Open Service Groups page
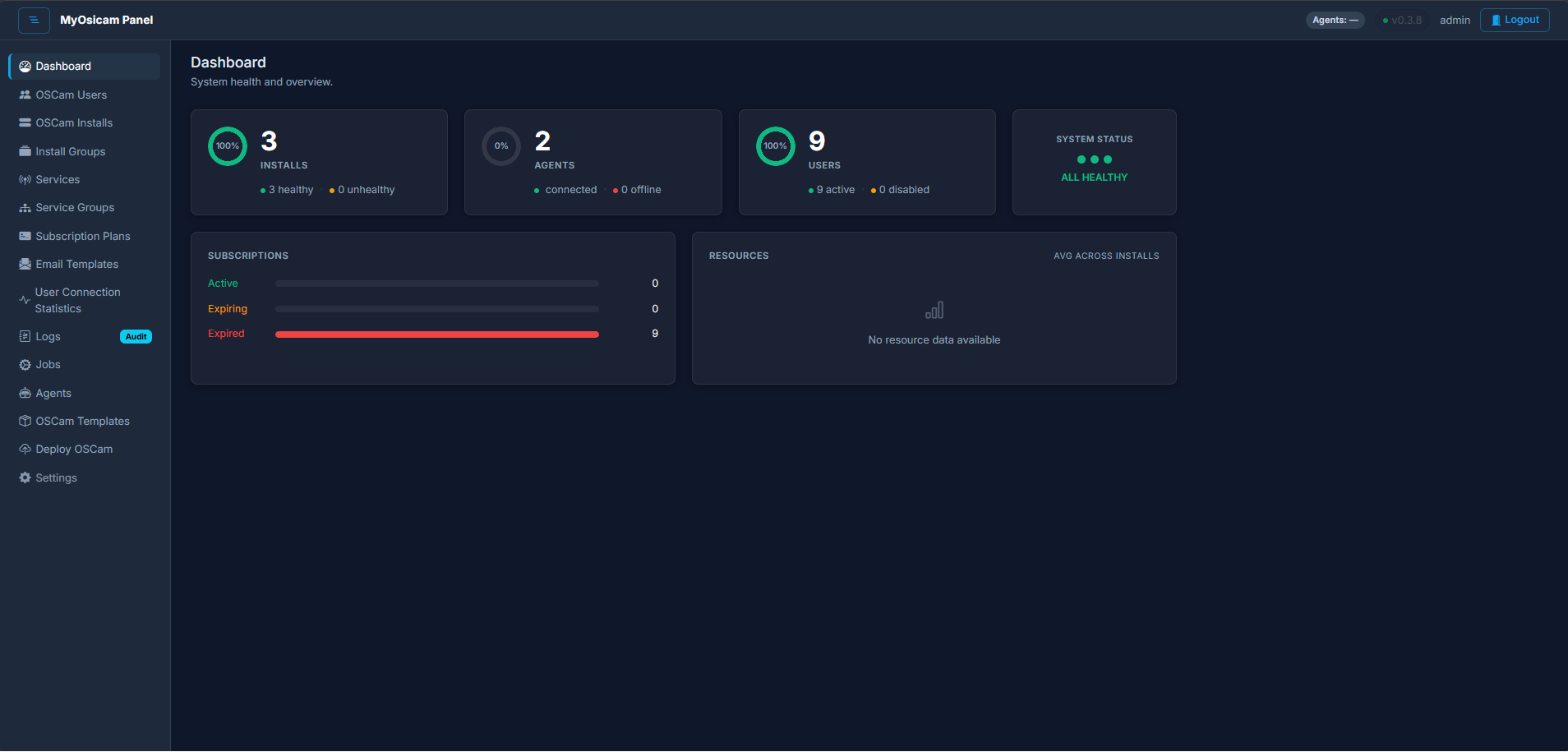Viewport: 1568px width, 752px height. click(85, 208)
